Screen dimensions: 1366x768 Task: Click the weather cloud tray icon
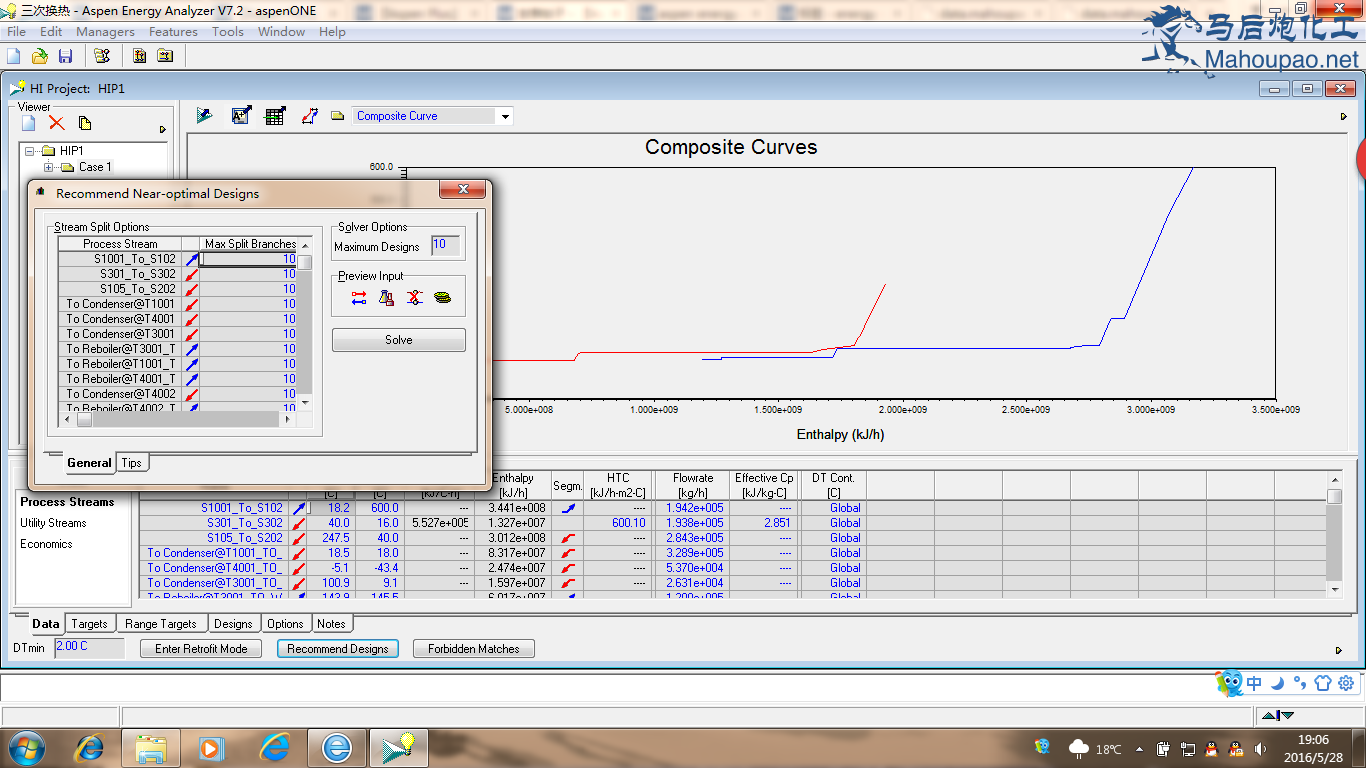point(1079,748)
